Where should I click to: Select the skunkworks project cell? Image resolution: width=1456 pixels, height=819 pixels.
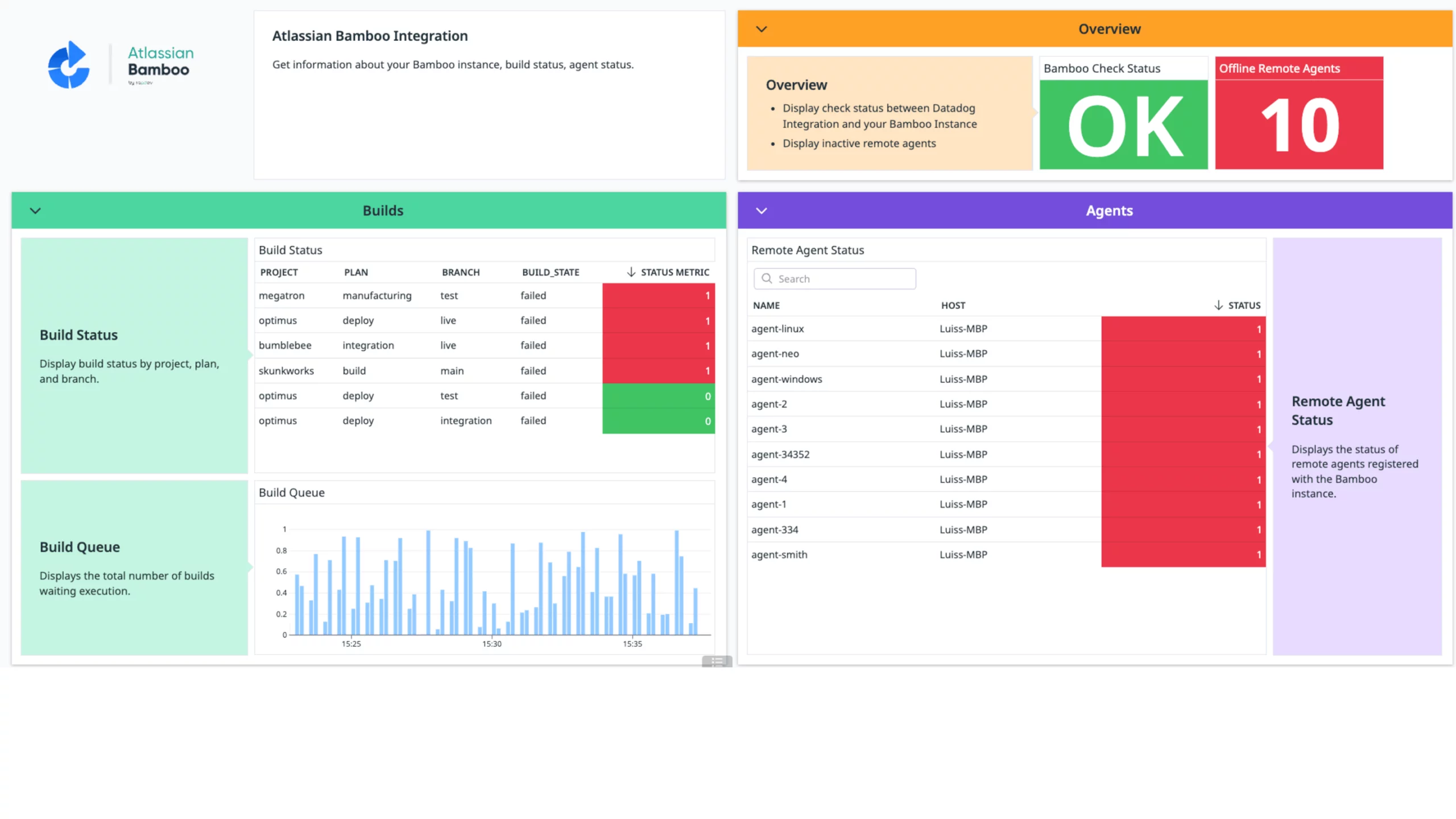286,371
